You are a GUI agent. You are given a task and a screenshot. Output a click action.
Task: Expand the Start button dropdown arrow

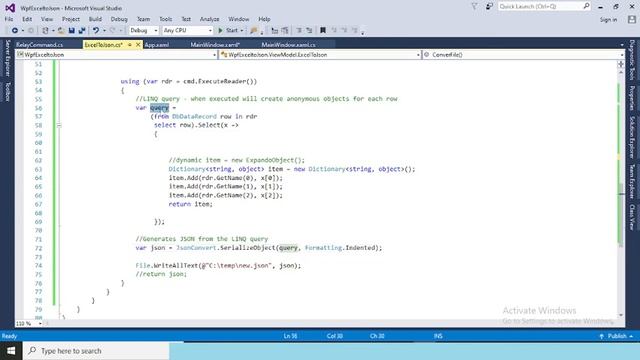coord(242,31)
